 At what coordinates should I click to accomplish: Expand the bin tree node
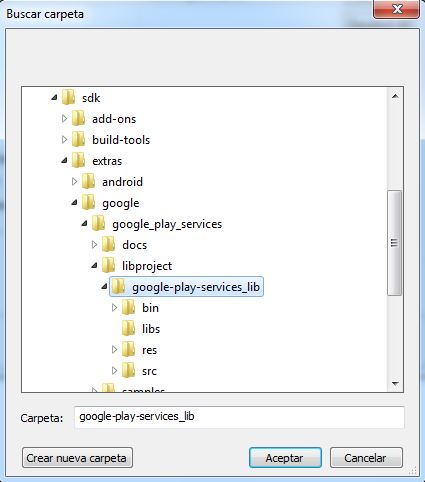(114, 307)
